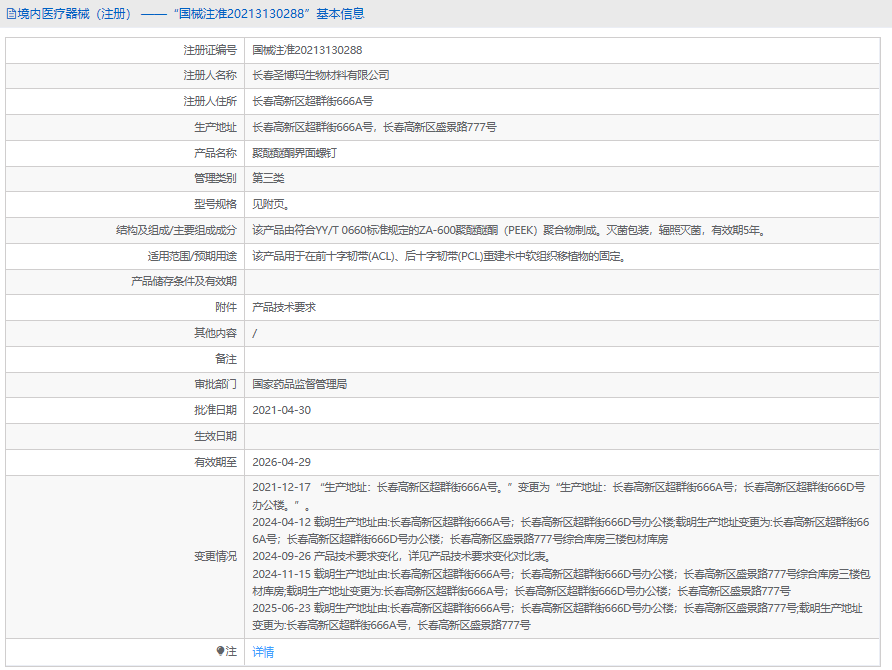Select registration number value 国械注准20213130288
Screen dimensions: 892x670
tap(307, 50)
